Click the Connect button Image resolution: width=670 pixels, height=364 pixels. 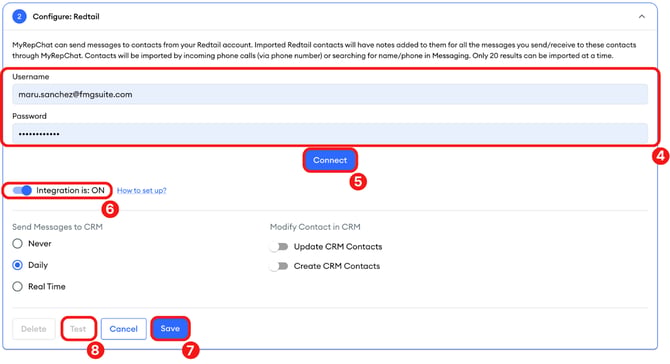click(330, 160)
